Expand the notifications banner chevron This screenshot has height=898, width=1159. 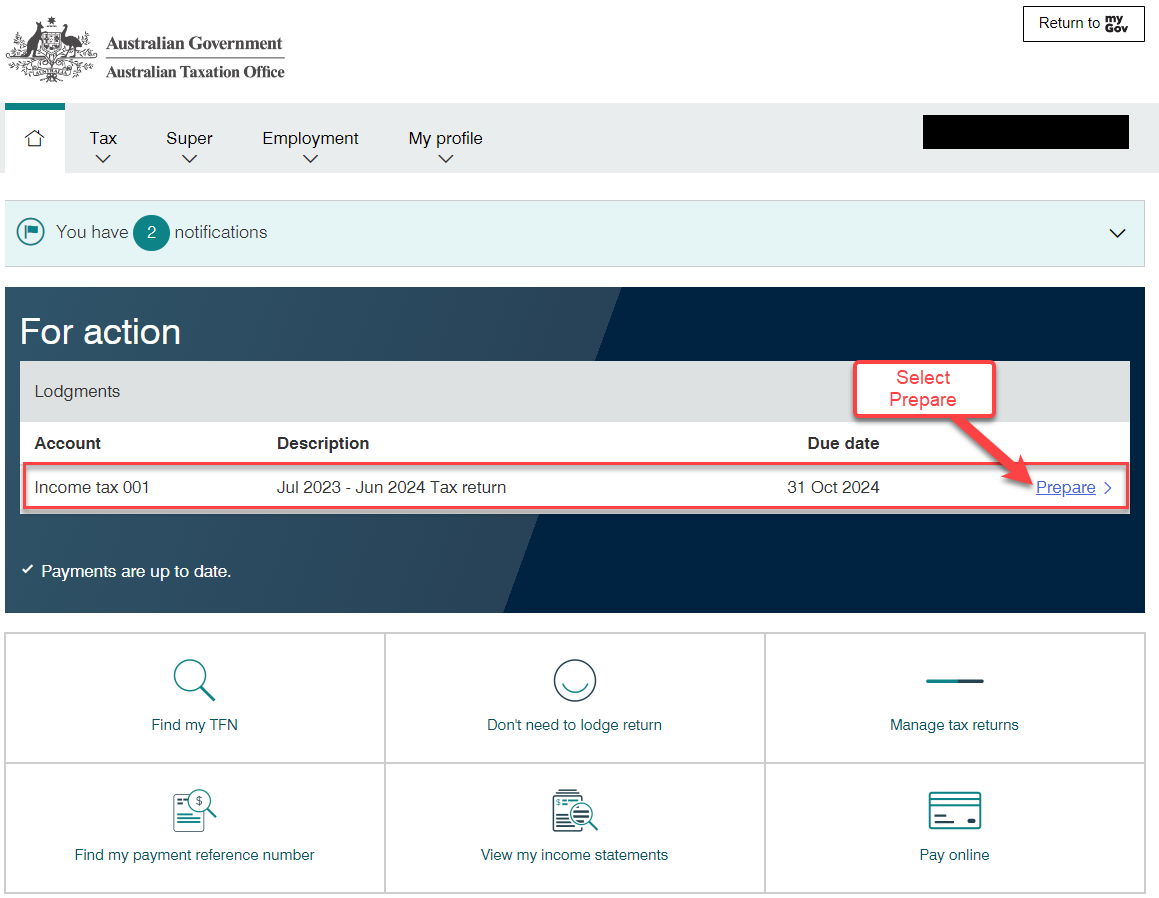(1117, 232)
